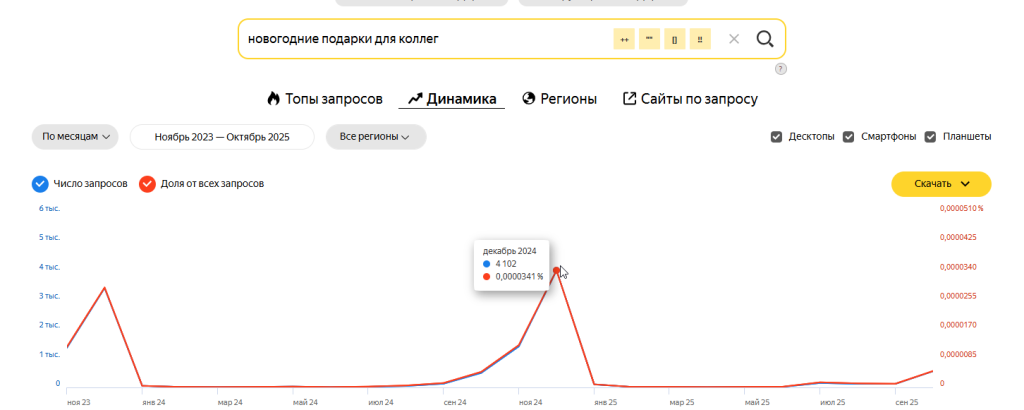Open the Сайты по запросу tab

[x=690, y=99]
